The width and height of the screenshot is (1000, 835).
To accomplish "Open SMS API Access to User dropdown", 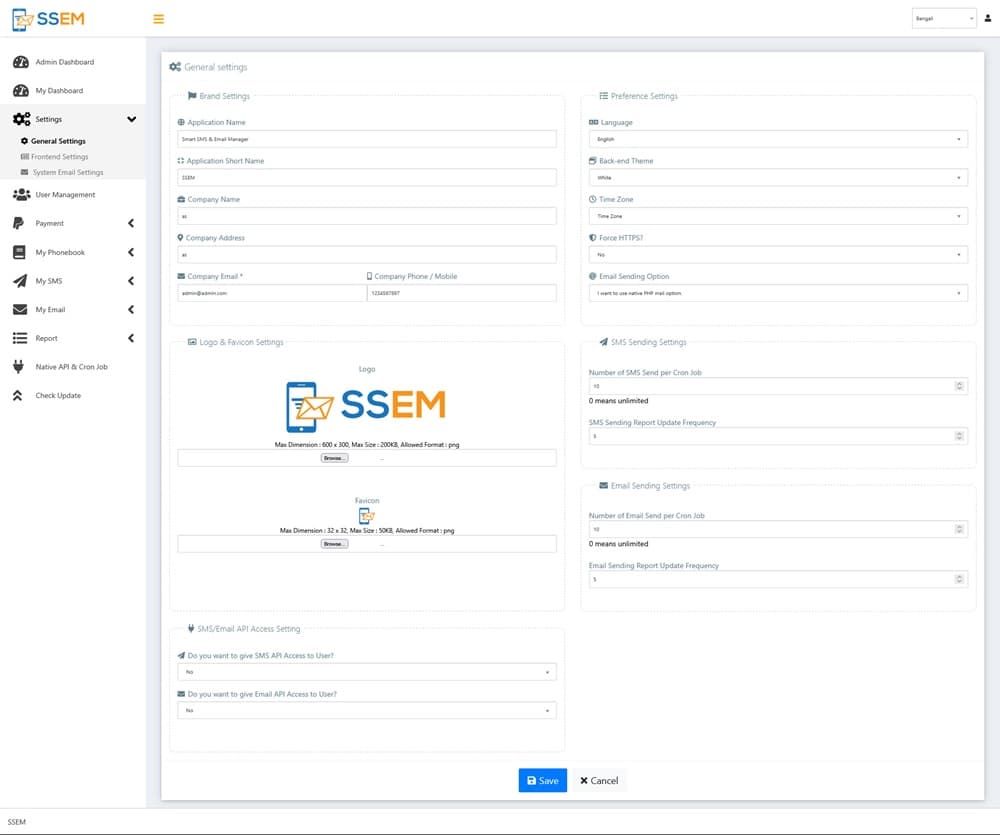I will 366,672.
